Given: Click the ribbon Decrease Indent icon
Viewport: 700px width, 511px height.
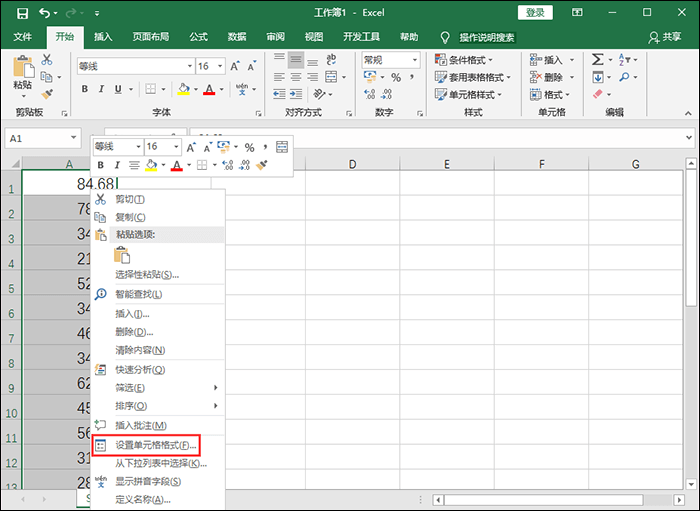Looking at the screenshot, I should pos(279,94).
